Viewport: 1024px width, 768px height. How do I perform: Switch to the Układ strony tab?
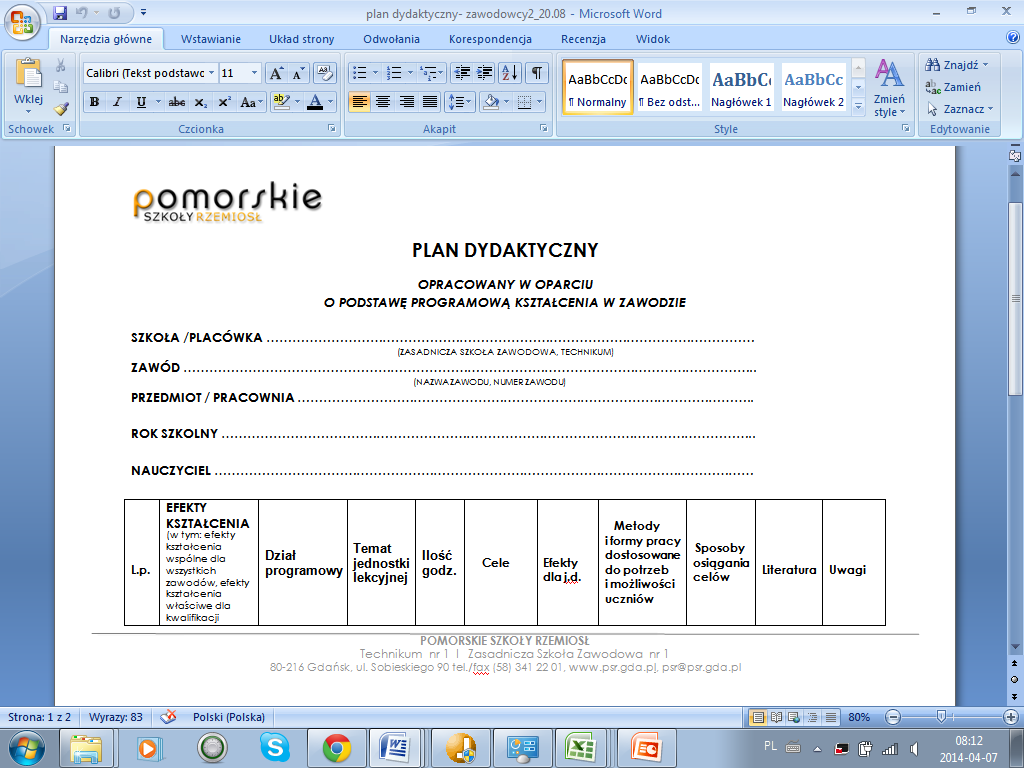[x=302, y=39]
